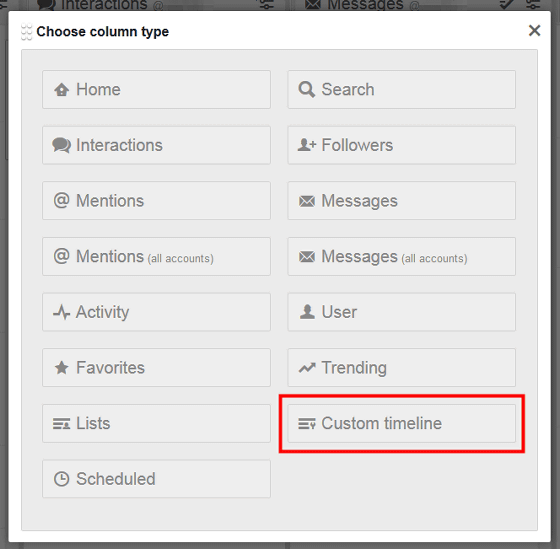Click the Search magnifying glass icon
The height and width of the screenshot is (549, 560).
[x=307, y=89]
